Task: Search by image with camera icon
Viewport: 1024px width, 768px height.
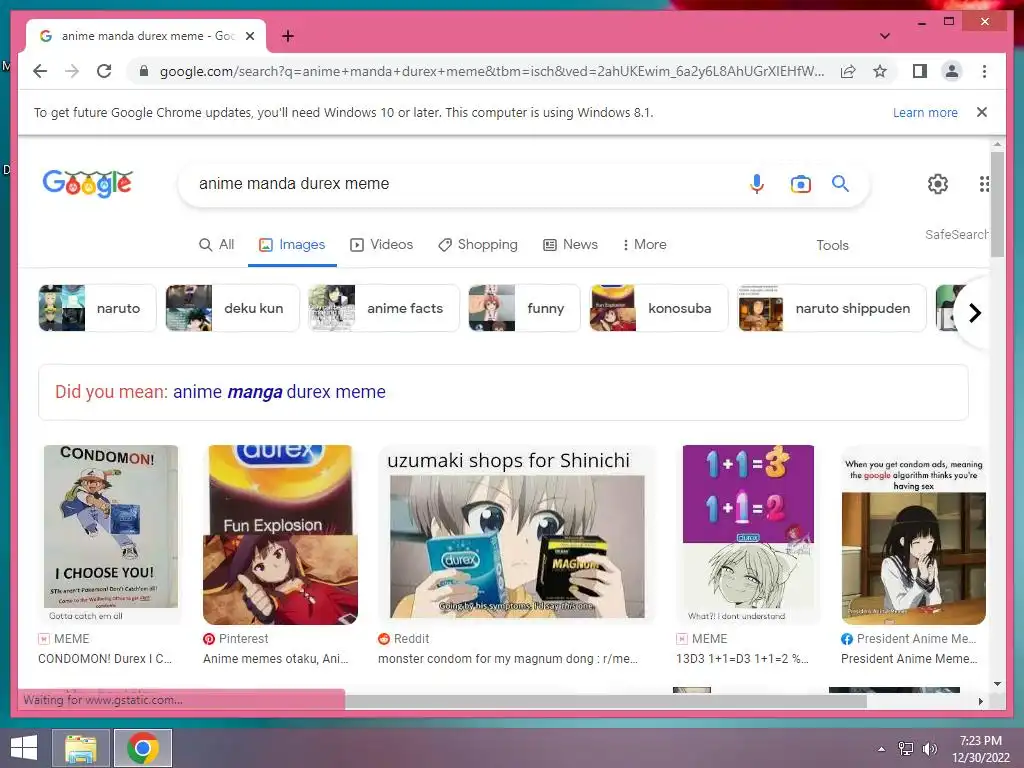Action: [801, 184]
